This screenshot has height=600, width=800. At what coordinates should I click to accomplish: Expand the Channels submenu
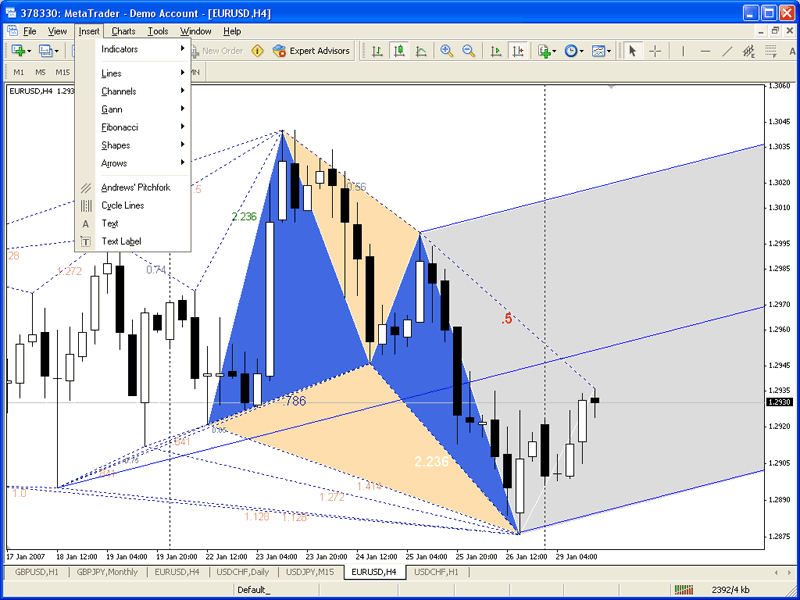133,91
